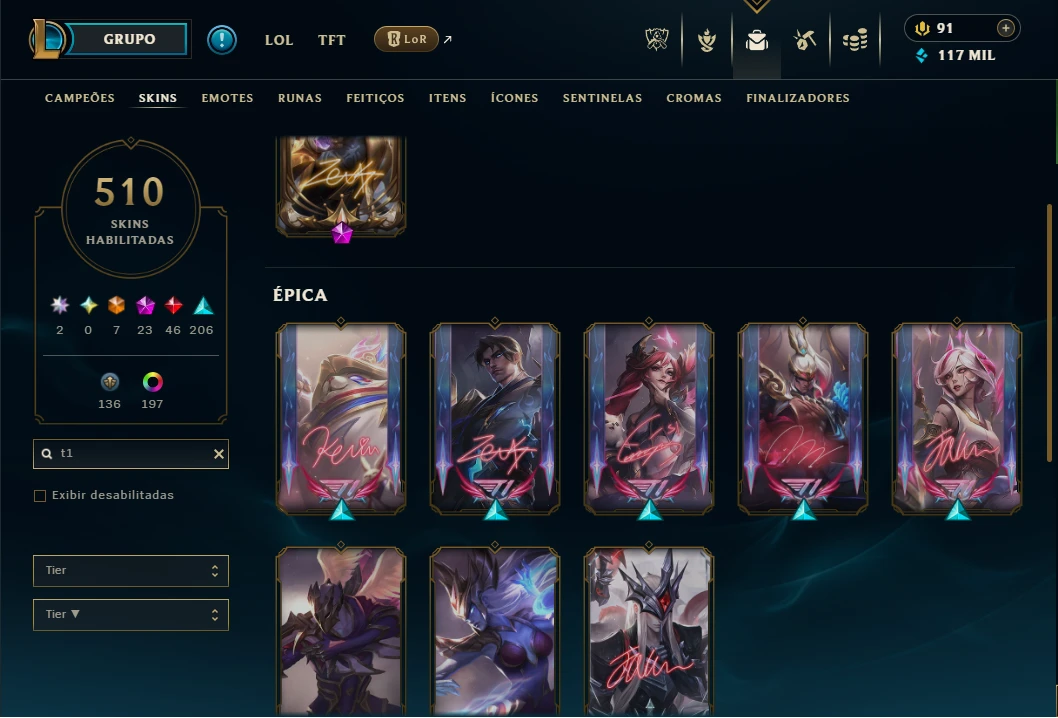
Task: Open the Loot hammer icon
Action: pyautogui.click(x=805, y=40)
